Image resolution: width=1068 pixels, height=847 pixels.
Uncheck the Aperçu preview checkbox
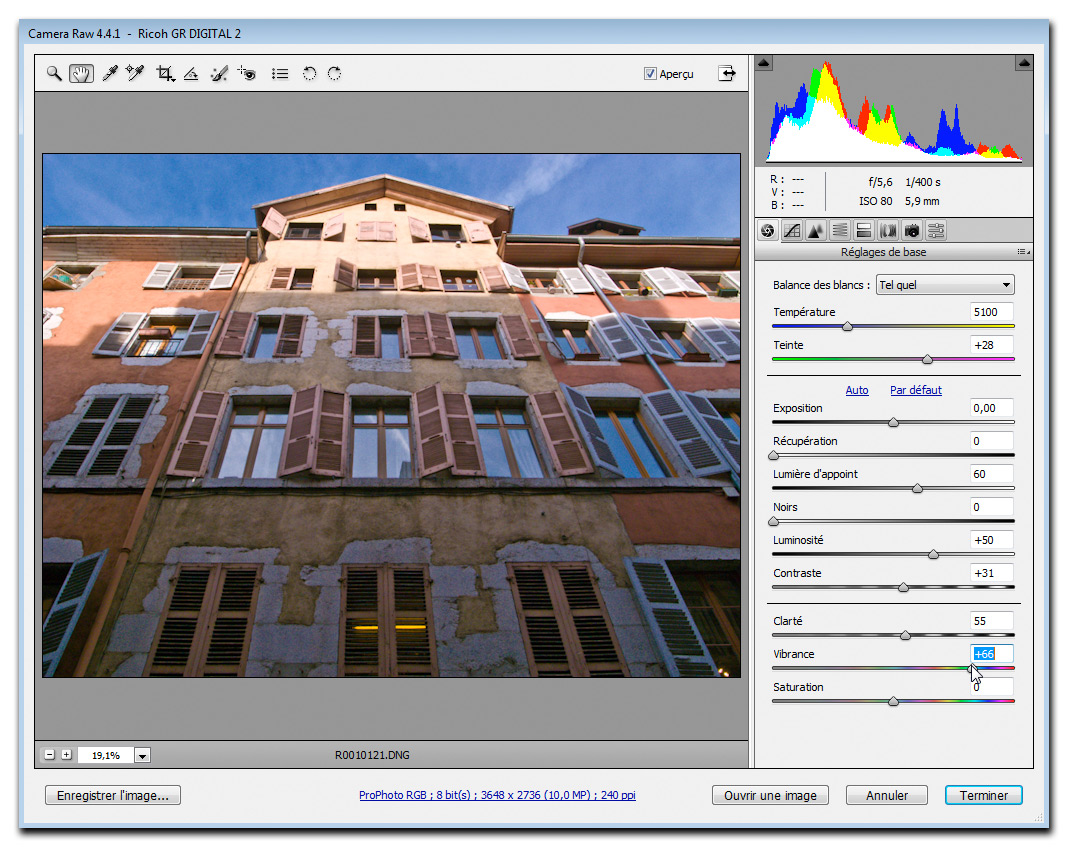pyautogui.click(x=650, y=74)
